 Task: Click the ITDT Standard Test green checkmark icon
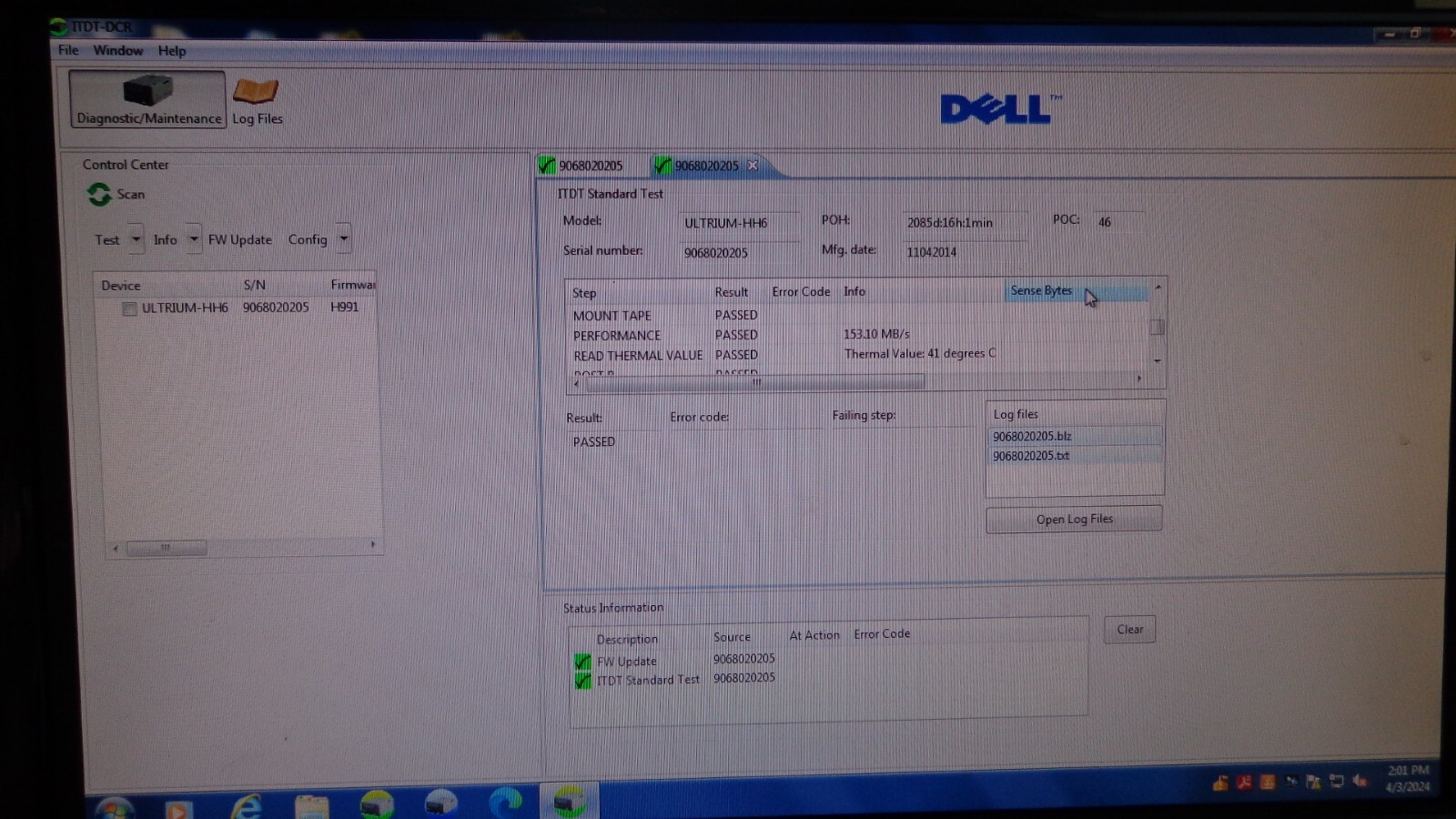coord(582,681)
